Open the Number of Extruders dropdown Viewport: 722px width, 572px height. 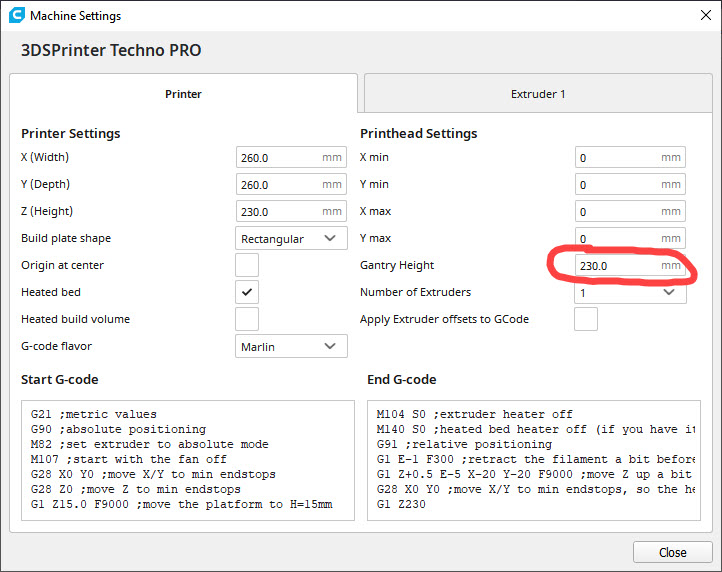point(630,292)
